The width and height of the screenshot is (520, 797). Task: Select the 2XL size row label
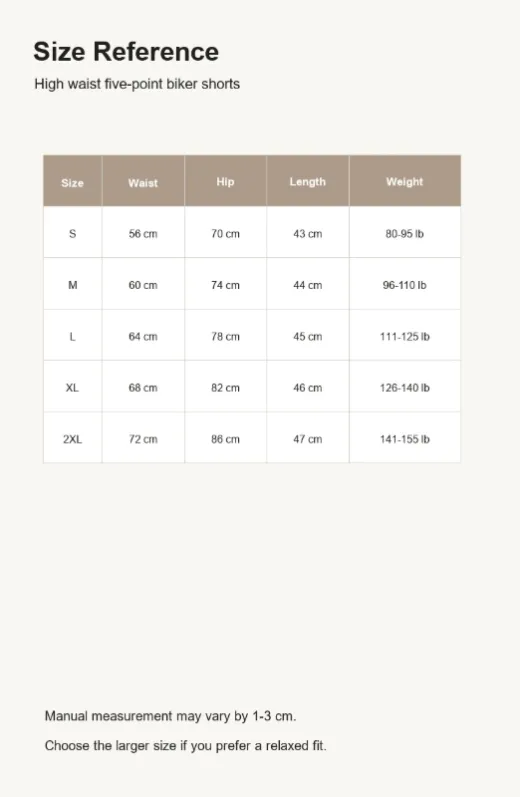click(x=72, y=439)
